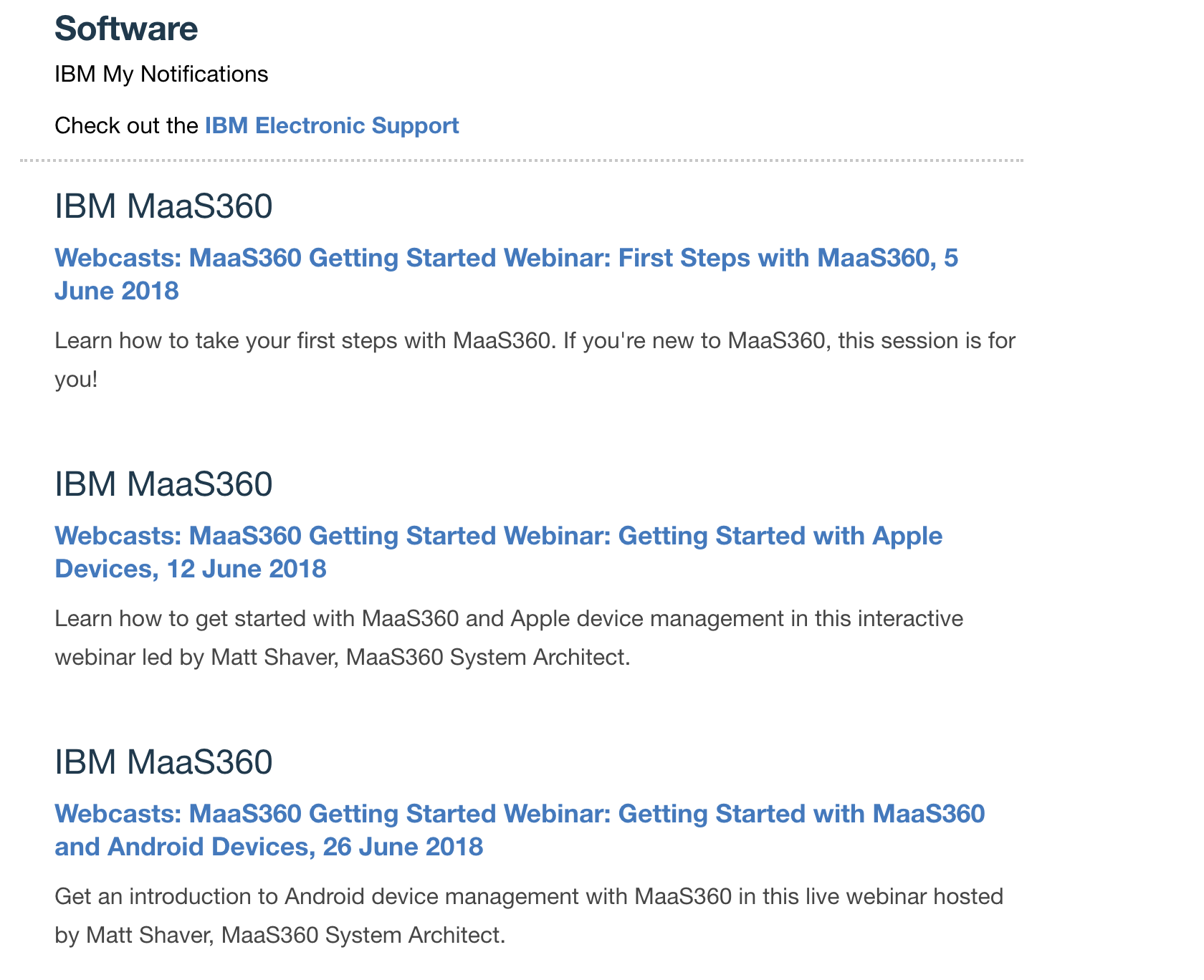
Task: Click "and Android Devices, 26 June 2018" link text
Action: pos(269,847)
